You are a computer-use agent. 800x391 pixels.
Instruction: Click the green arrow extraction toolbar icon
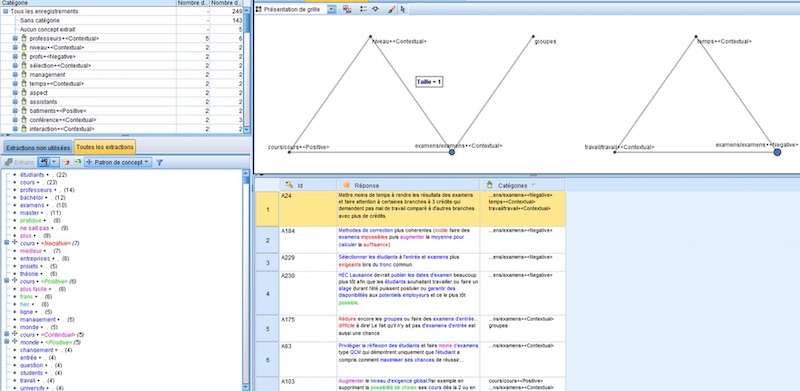tap(78, 162)
